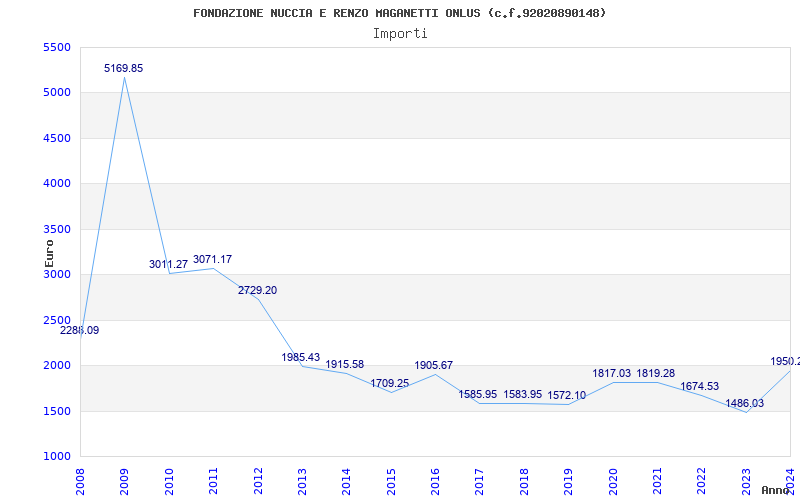Image resolution: width=800 pixels, height=500 pixels.
Task: Click the y-axis tick 4000
Action: [57, 184]
